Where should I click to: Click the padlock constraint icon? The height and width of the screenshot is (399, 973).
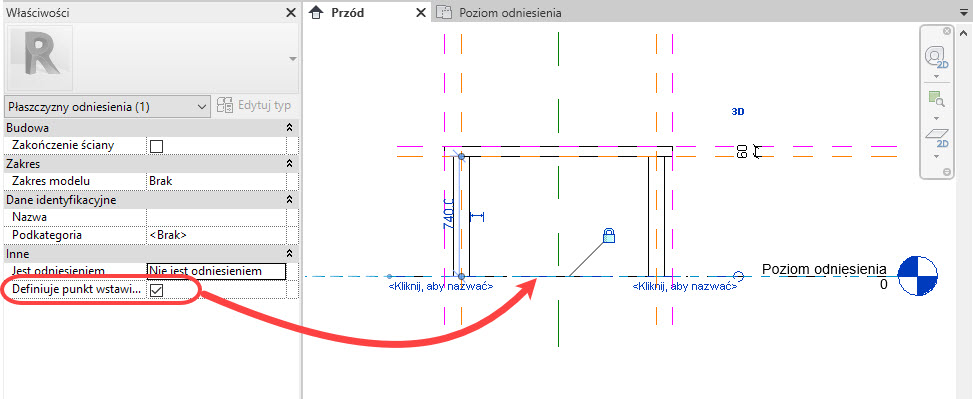click(x=609, y=235)
